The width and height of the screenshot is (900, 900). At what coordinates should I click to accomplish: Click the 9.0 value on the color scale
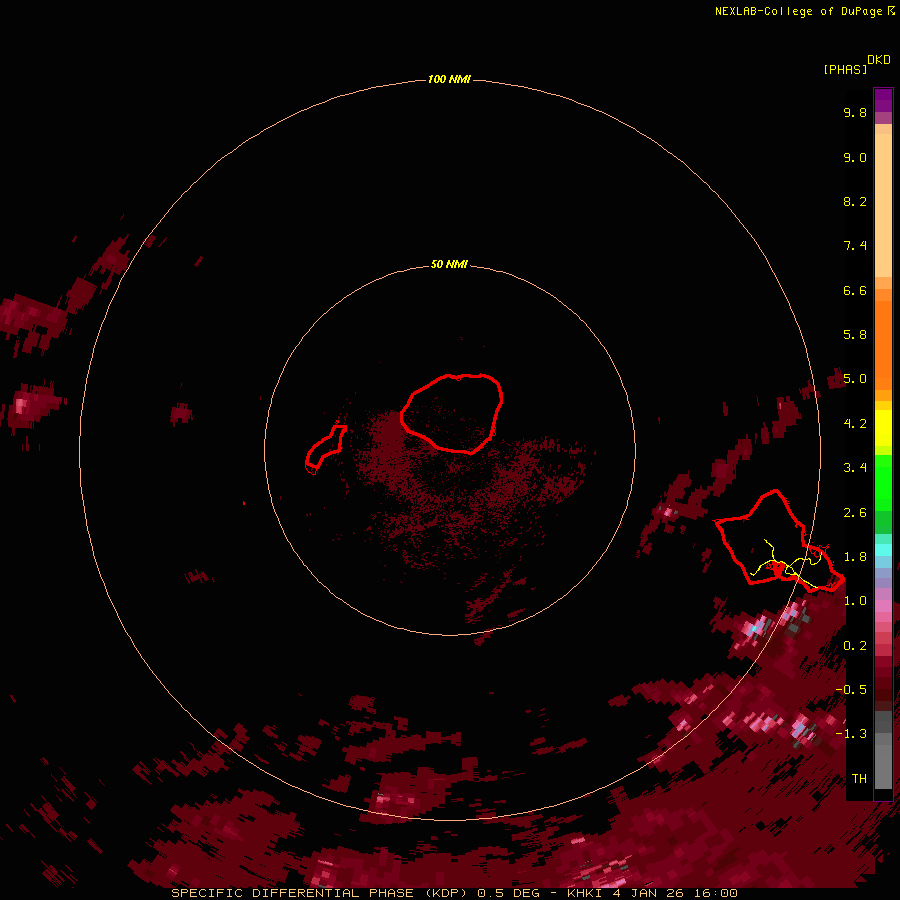coord(855,157)
